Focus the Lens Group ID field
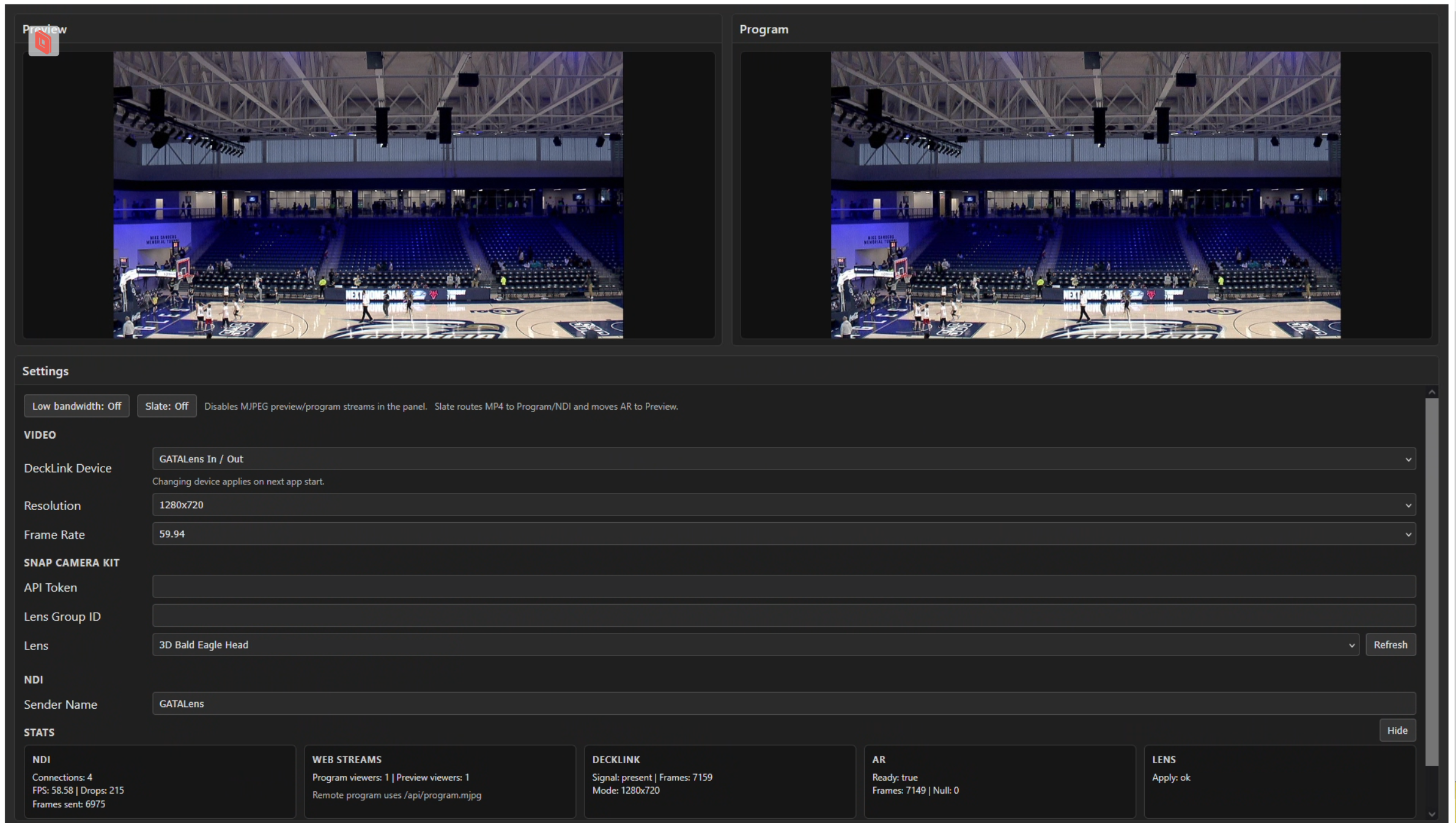Viewport: 1456px width, 823px height. [x=783, y=616]
